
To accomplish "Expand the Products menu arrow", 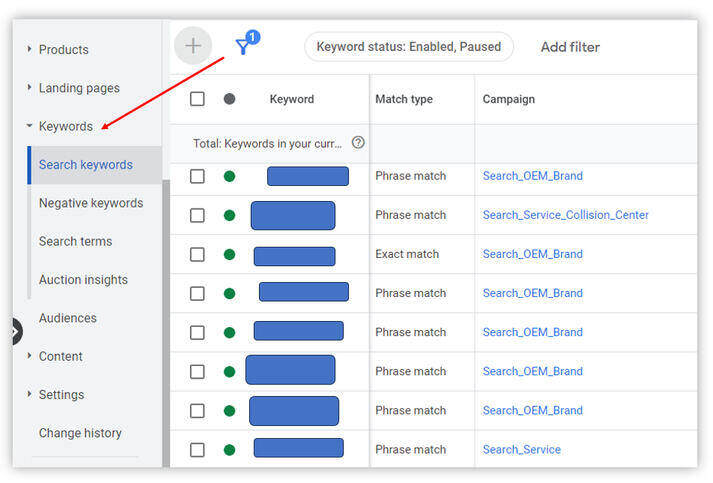I will tap(29, 49).
